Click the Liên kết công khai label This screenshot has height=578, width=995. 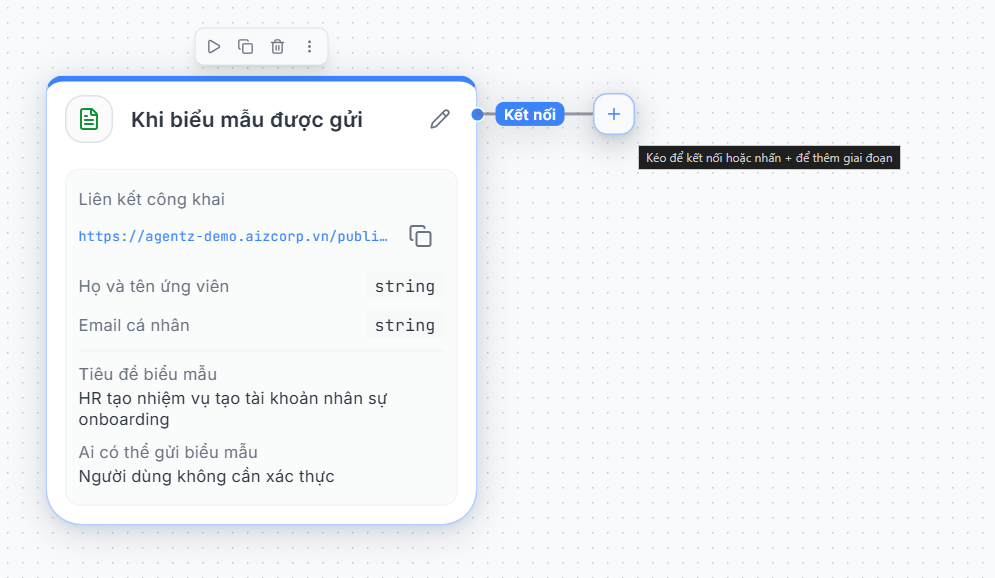click(x=152, y=199)
